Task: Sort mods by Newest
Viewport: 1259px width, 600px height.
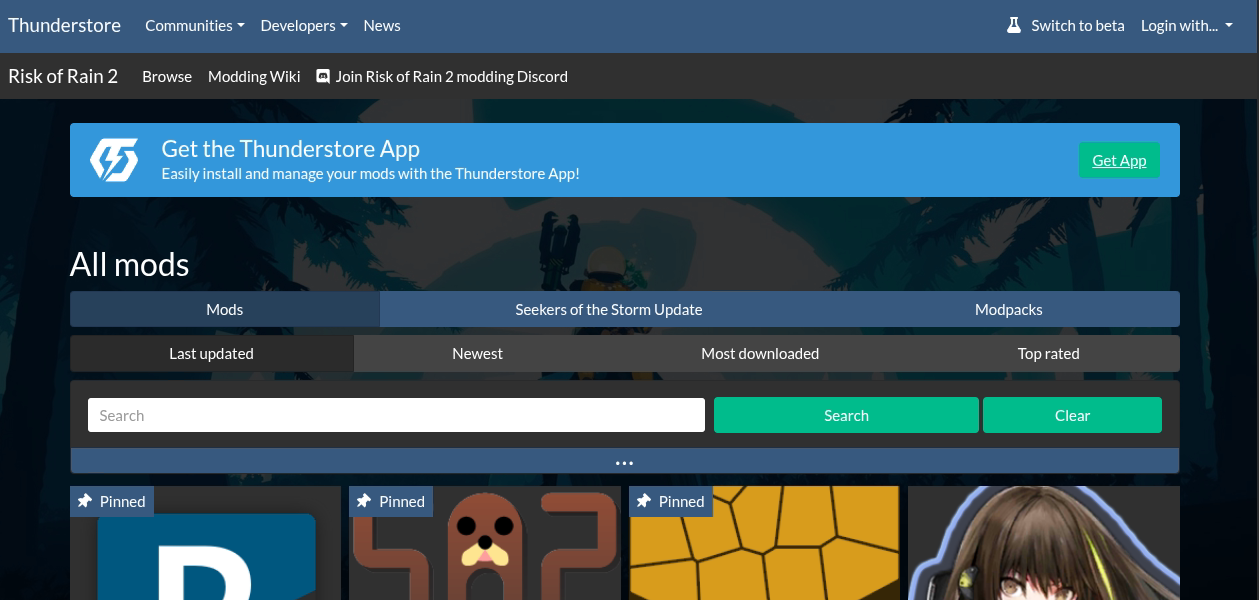Action: tap(477, 353)
